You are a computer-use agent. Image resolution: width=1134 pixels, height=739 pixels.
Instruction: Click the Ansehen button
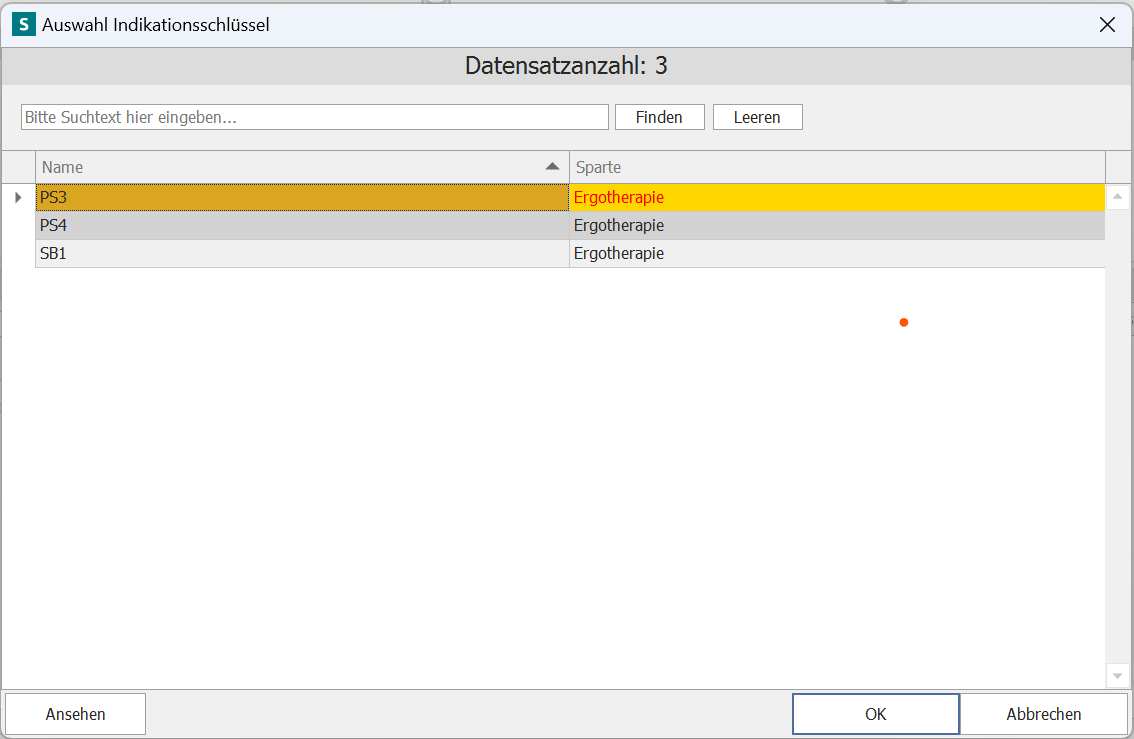click(75, 714)
